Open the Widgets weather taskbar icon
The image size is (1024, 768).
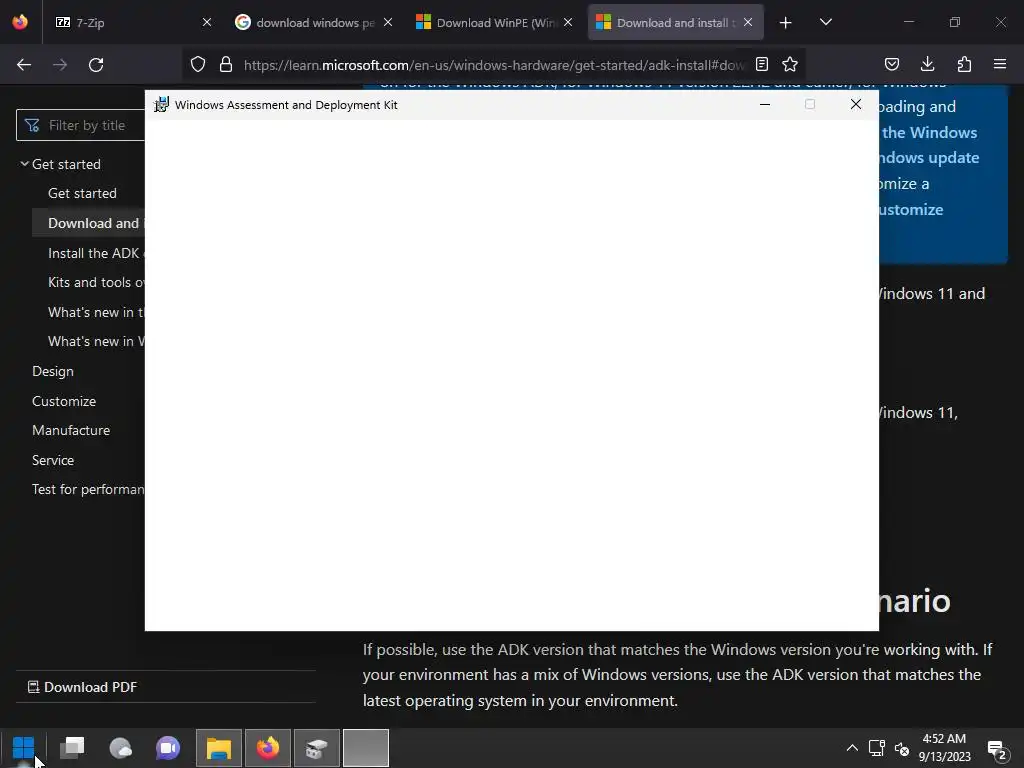point(121,748)
